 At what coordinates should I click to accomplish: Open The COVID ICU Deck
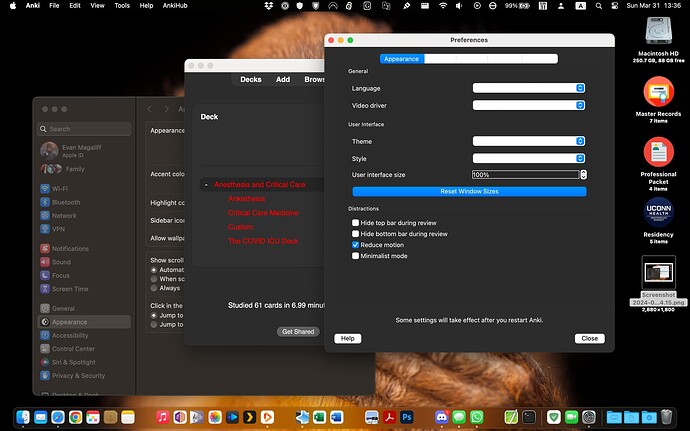point(263,241)
